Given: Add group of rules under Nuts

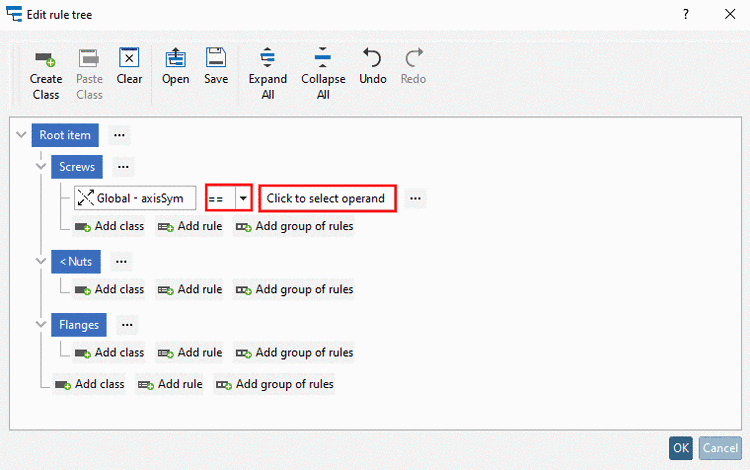Looking at the screenshot, I should 294,289.
